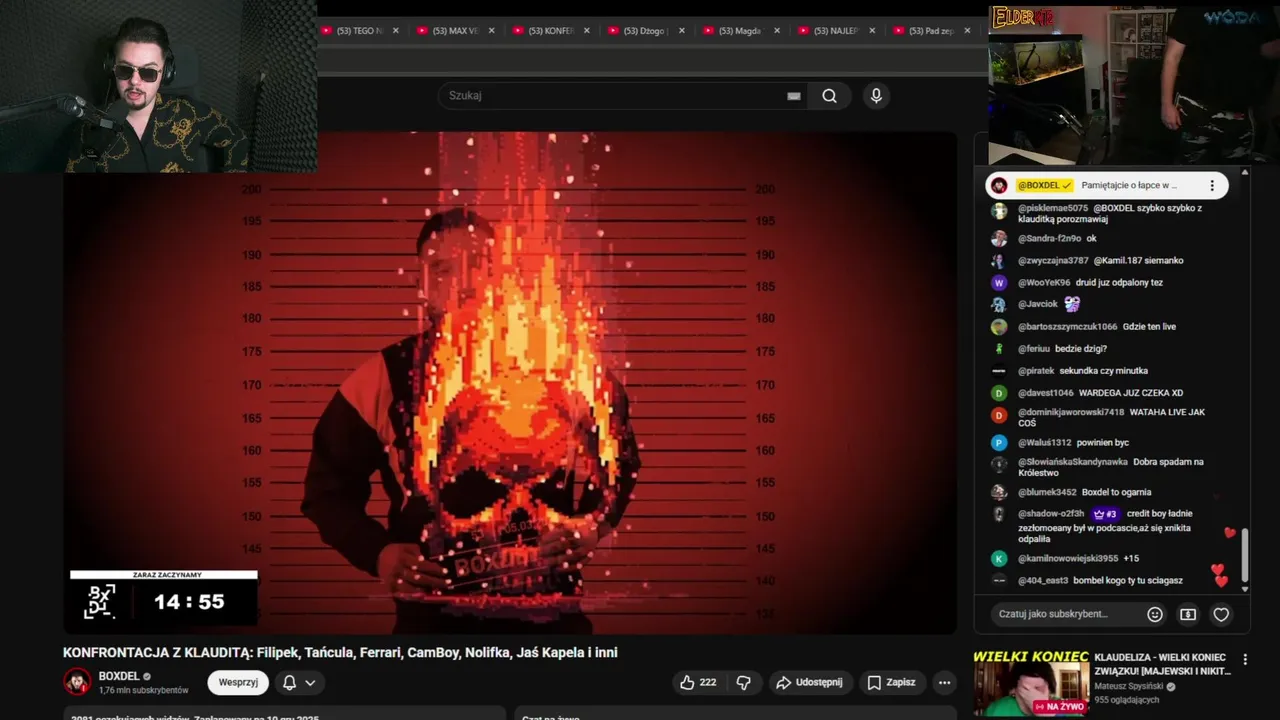Click username @404_east3 in chat
This screenshot has height=720, width=1280.
pyautogui.click(x=1043, y=581)
